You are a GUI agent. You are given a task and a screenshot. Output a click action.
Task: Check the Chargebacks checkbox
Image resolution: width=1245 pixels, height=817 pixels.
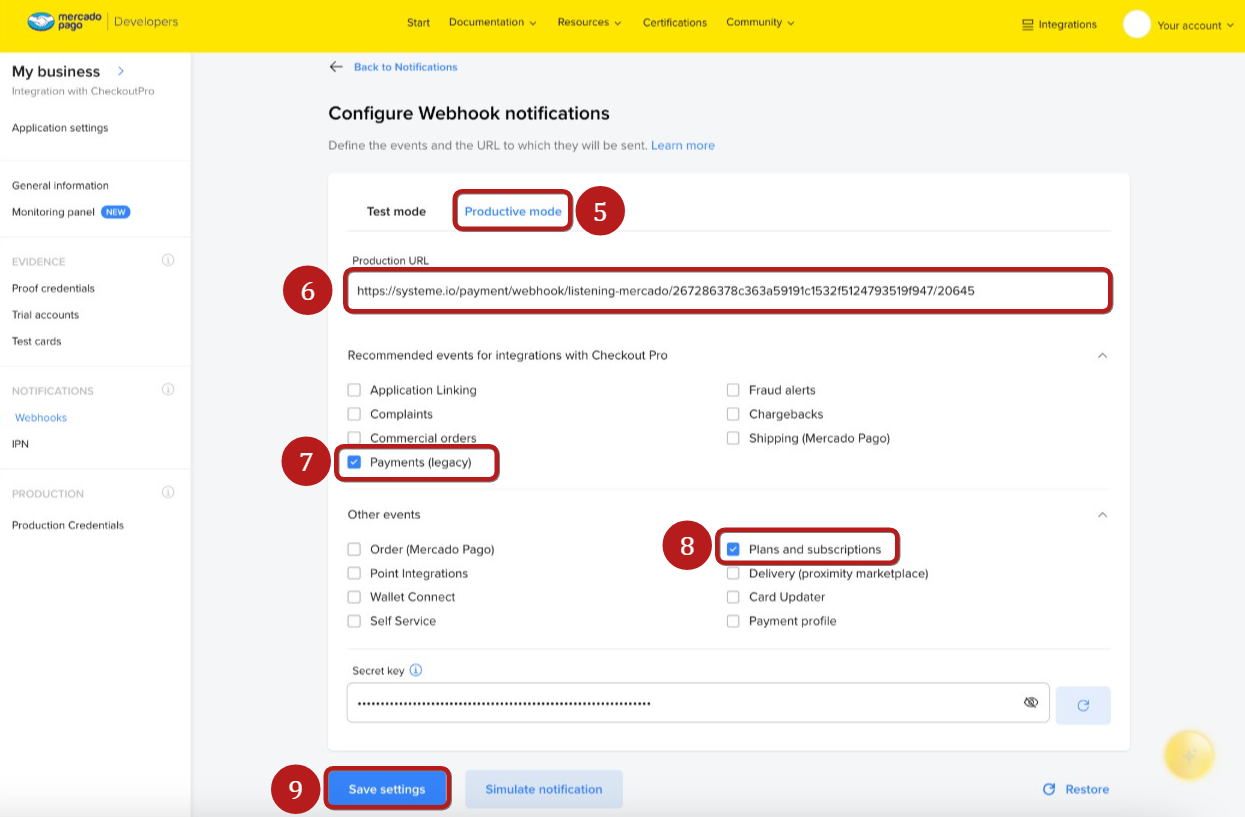(733, 414)
